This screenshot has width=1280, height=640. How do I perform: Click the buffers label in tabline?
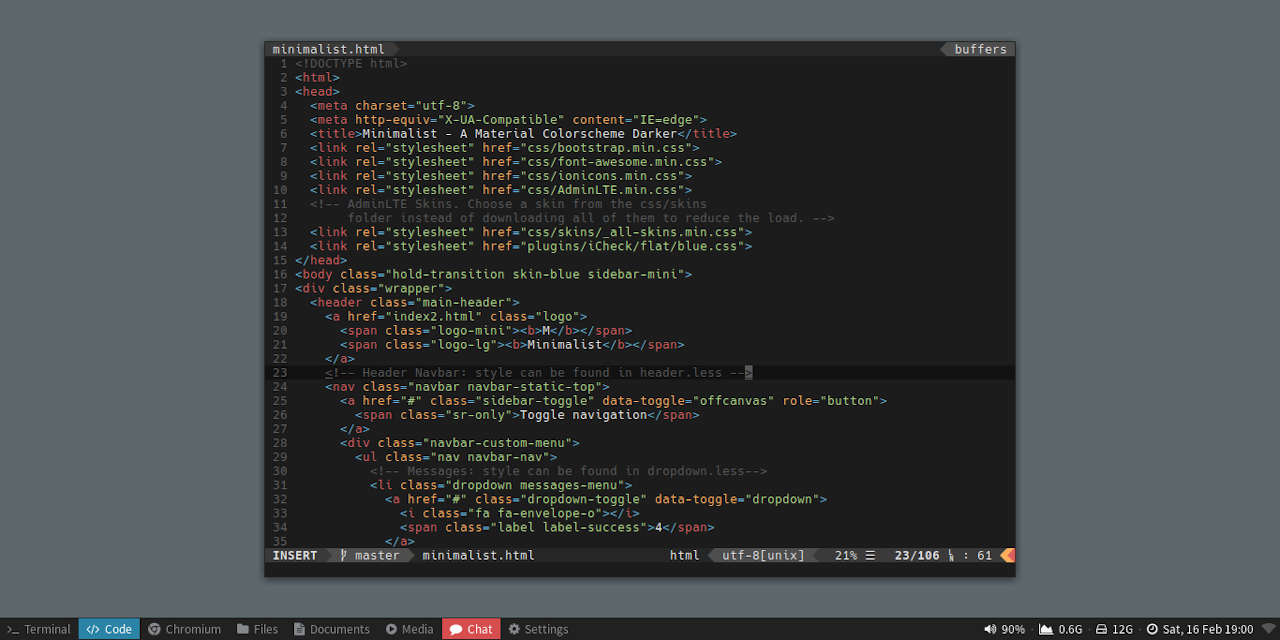980,49
